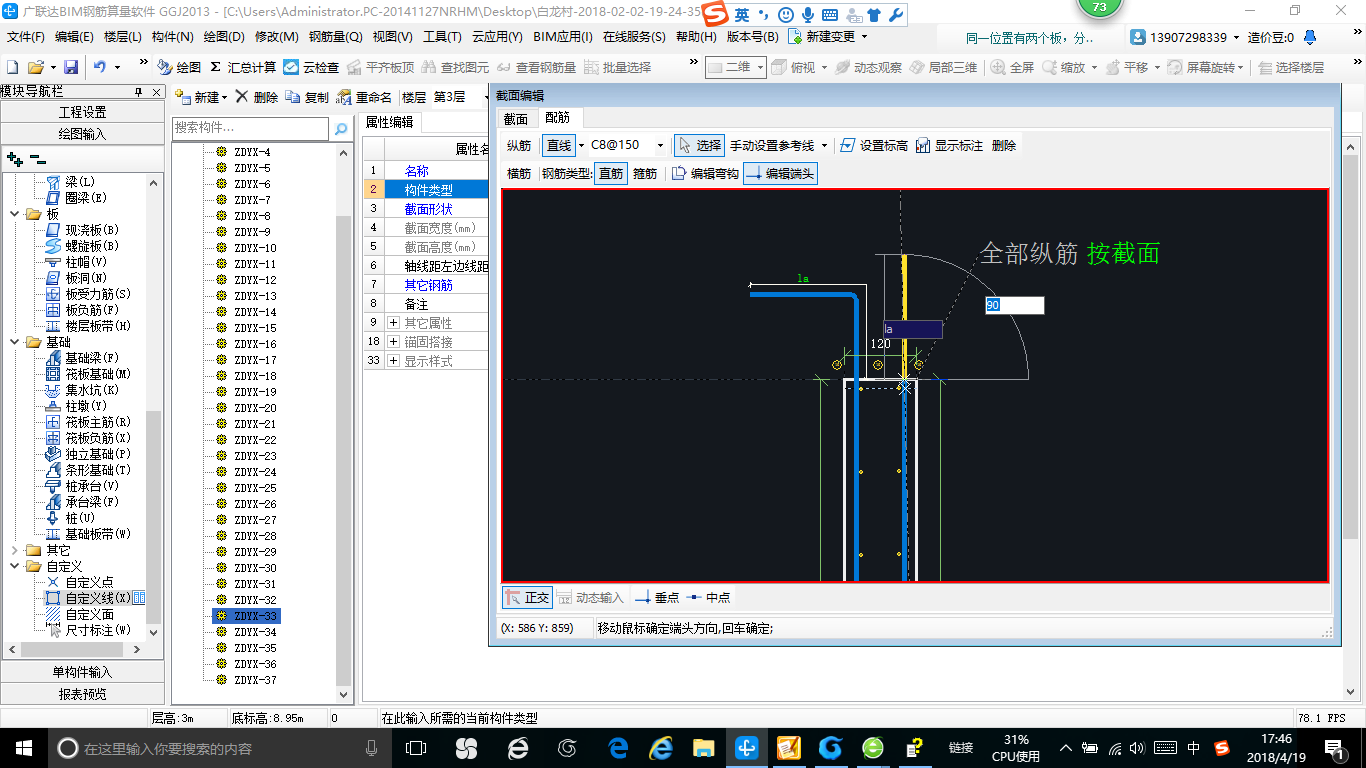Click 动态观察 orbit view tool
This screenshot has width=1366, height=768.
[868, 67]
